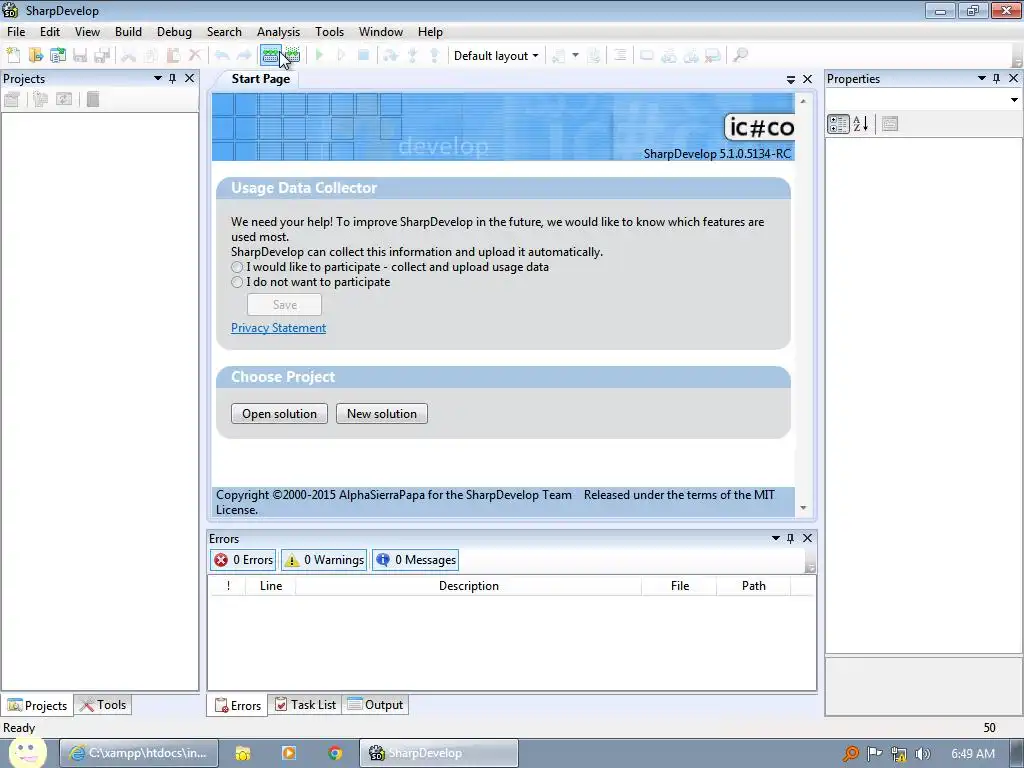Image resolution: width=1024 pixels, height=768 pixels.
Task: Switch to the Output tab
Action: pyautogui.click(x=376, y=705)
